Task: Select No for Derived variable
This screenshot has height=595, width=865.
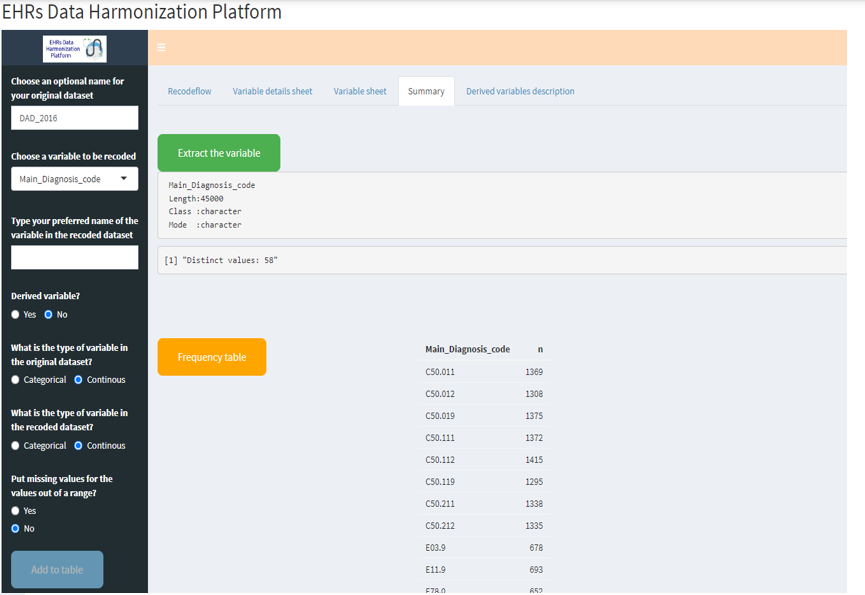Action: point(48,314)
